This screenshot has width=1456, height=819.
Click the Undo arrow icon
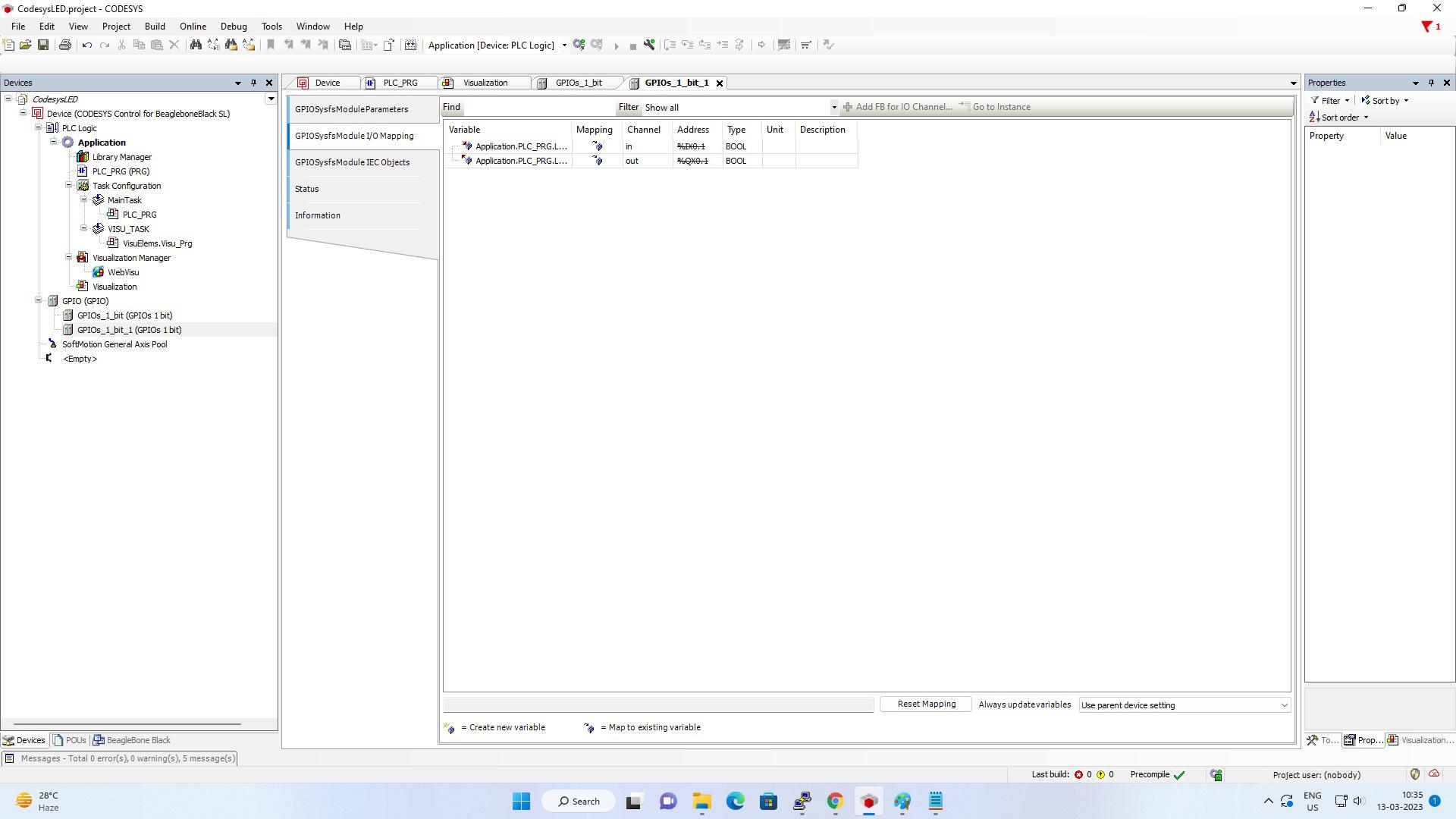(87, 45)
